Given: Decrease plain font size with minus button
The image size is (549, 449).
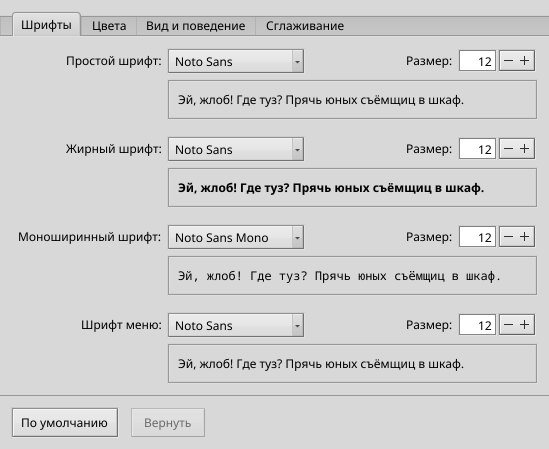Looking at the screenshot, I should click(508, 61).
